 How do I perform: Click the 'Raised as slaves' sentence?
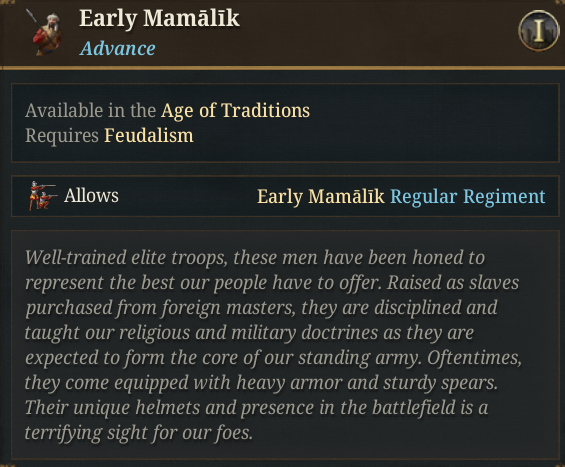(453, 283)
